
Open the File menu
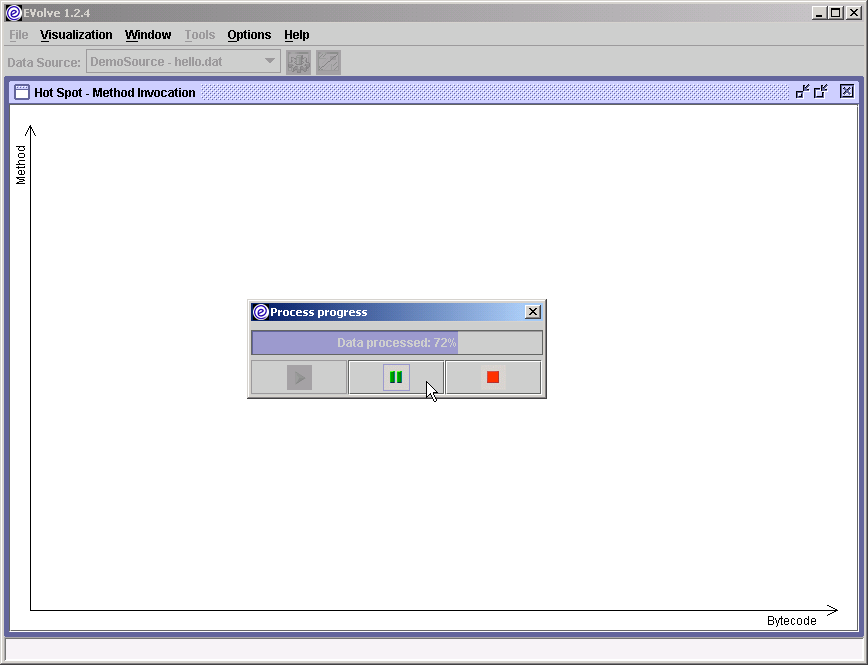(18, 35)
